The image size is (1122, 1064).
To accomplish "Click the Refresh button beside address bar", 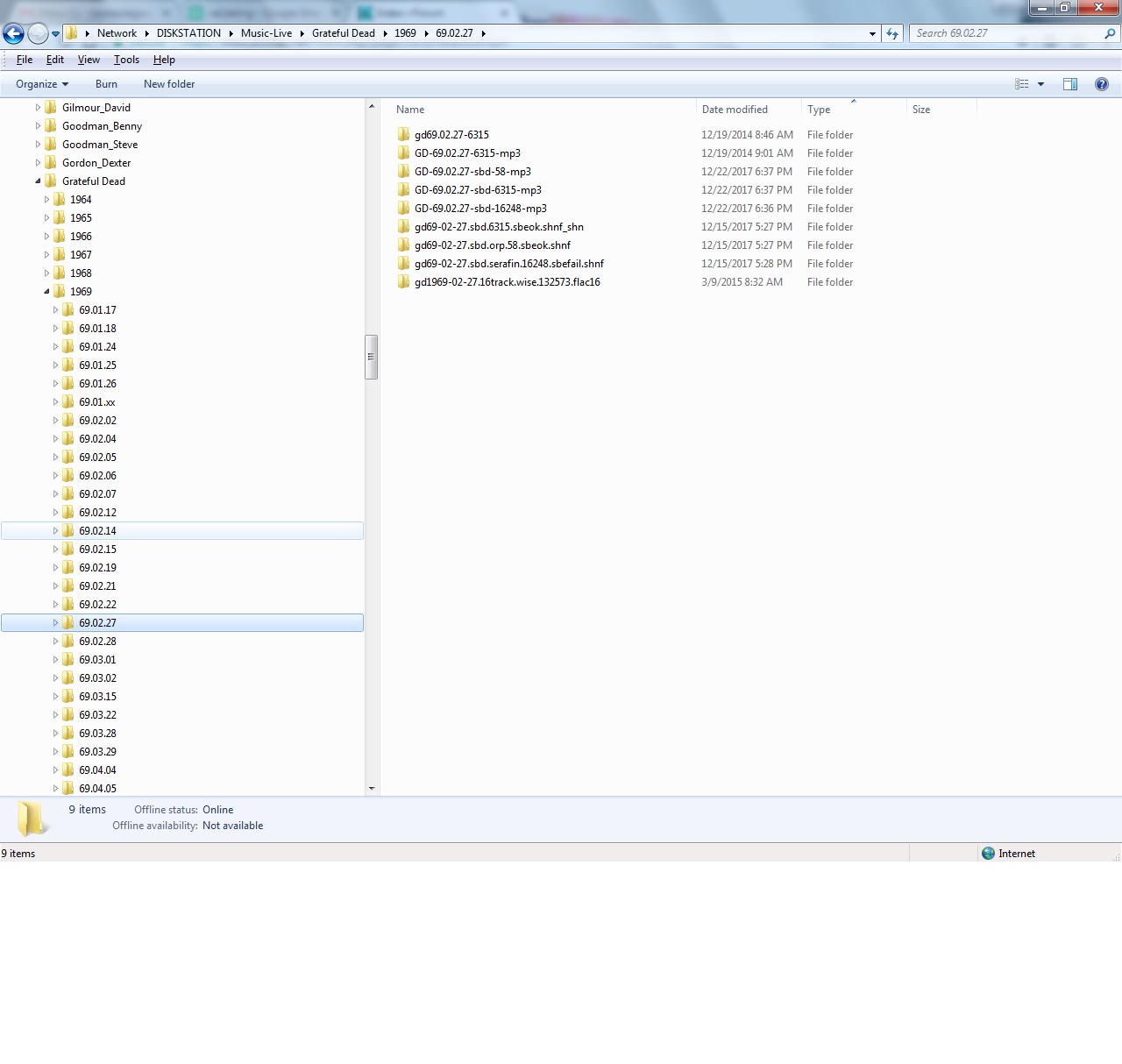I will tap(892, 33).
